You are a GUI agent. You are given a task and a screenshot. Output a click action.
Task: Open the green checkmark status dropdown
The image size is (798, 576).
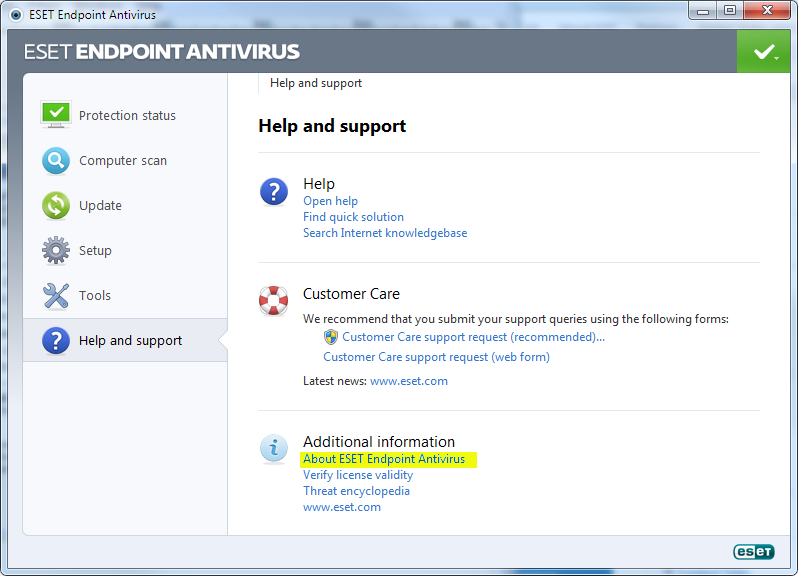click(766, 52)
